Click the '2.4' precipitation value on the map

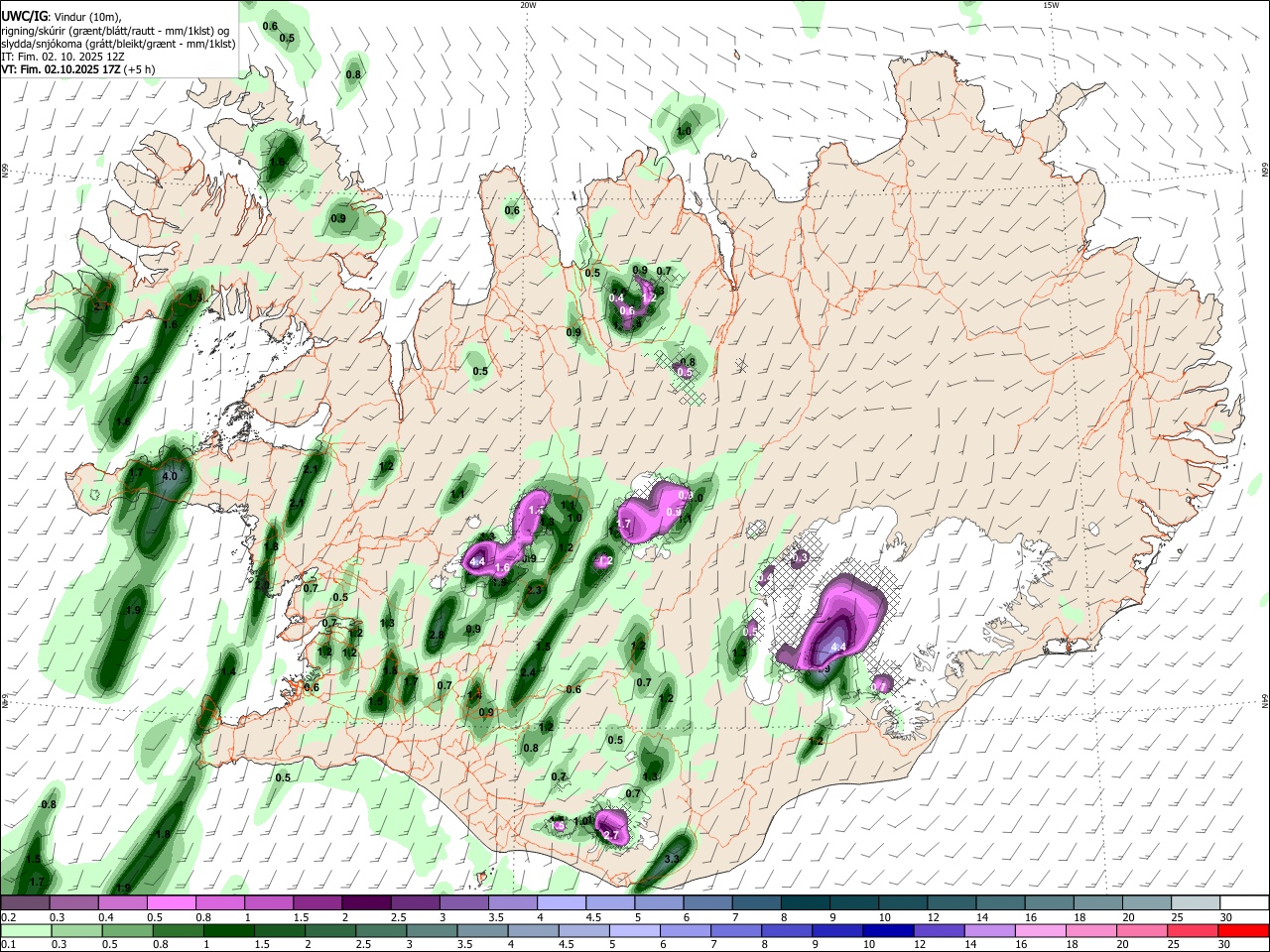[x=529, y=673]
